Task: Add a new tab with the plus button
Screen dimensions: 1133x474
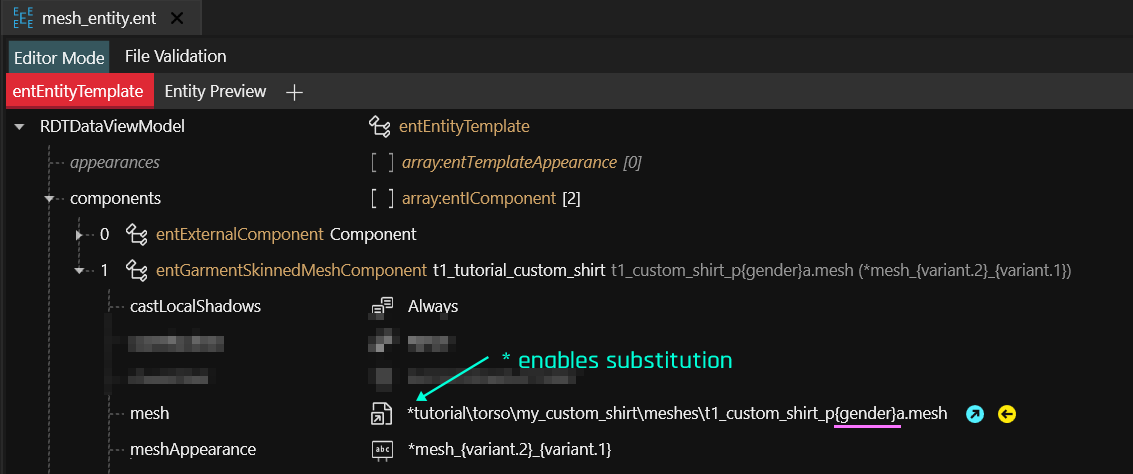Action: click(x=294, y=92)
